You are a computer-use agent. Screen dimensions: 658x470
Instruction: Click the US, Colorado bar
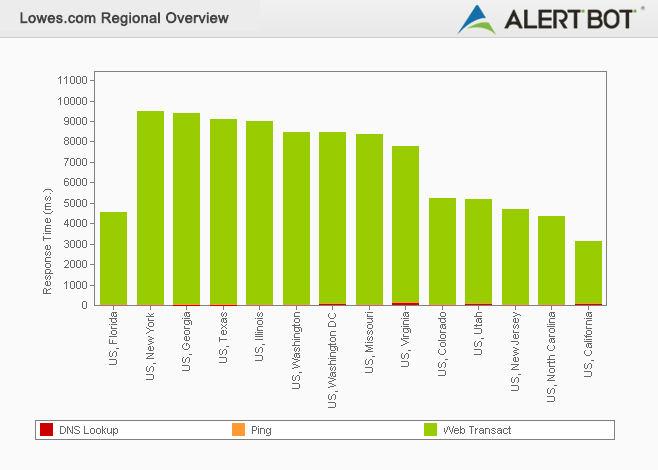click(442, 251)
